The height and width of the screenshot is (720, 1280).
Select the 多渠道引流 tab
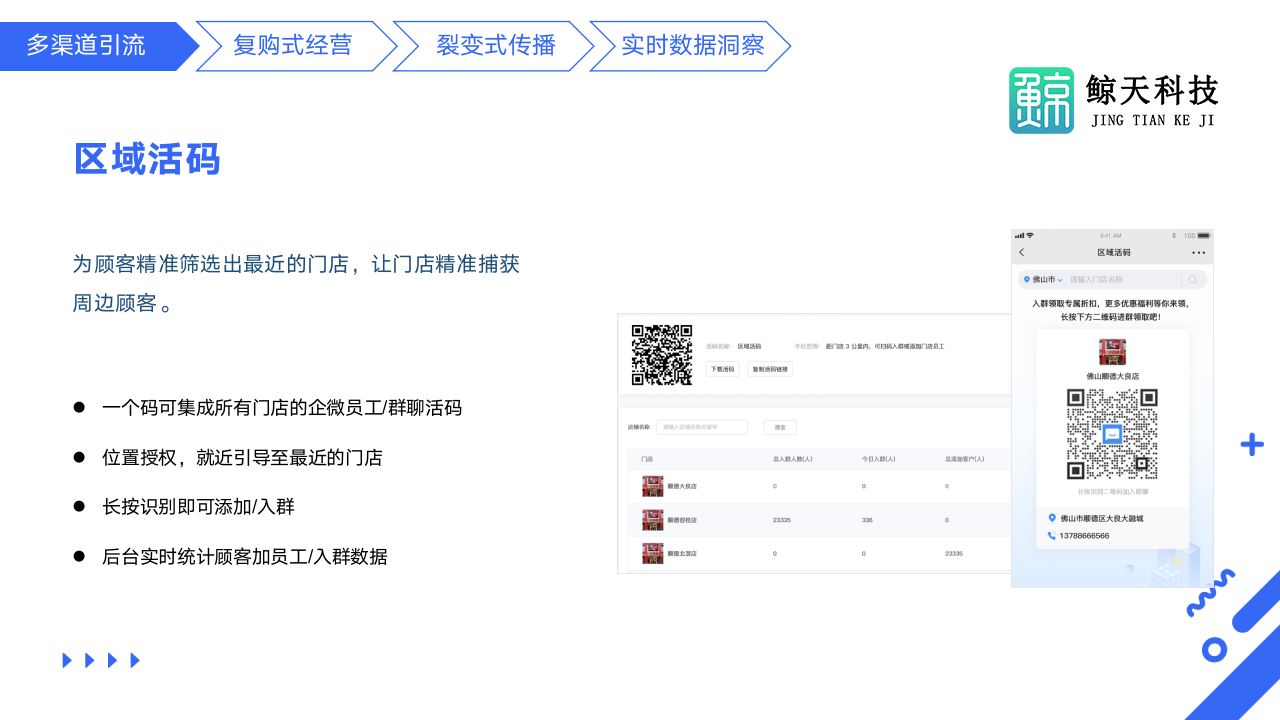coord(88,46)
